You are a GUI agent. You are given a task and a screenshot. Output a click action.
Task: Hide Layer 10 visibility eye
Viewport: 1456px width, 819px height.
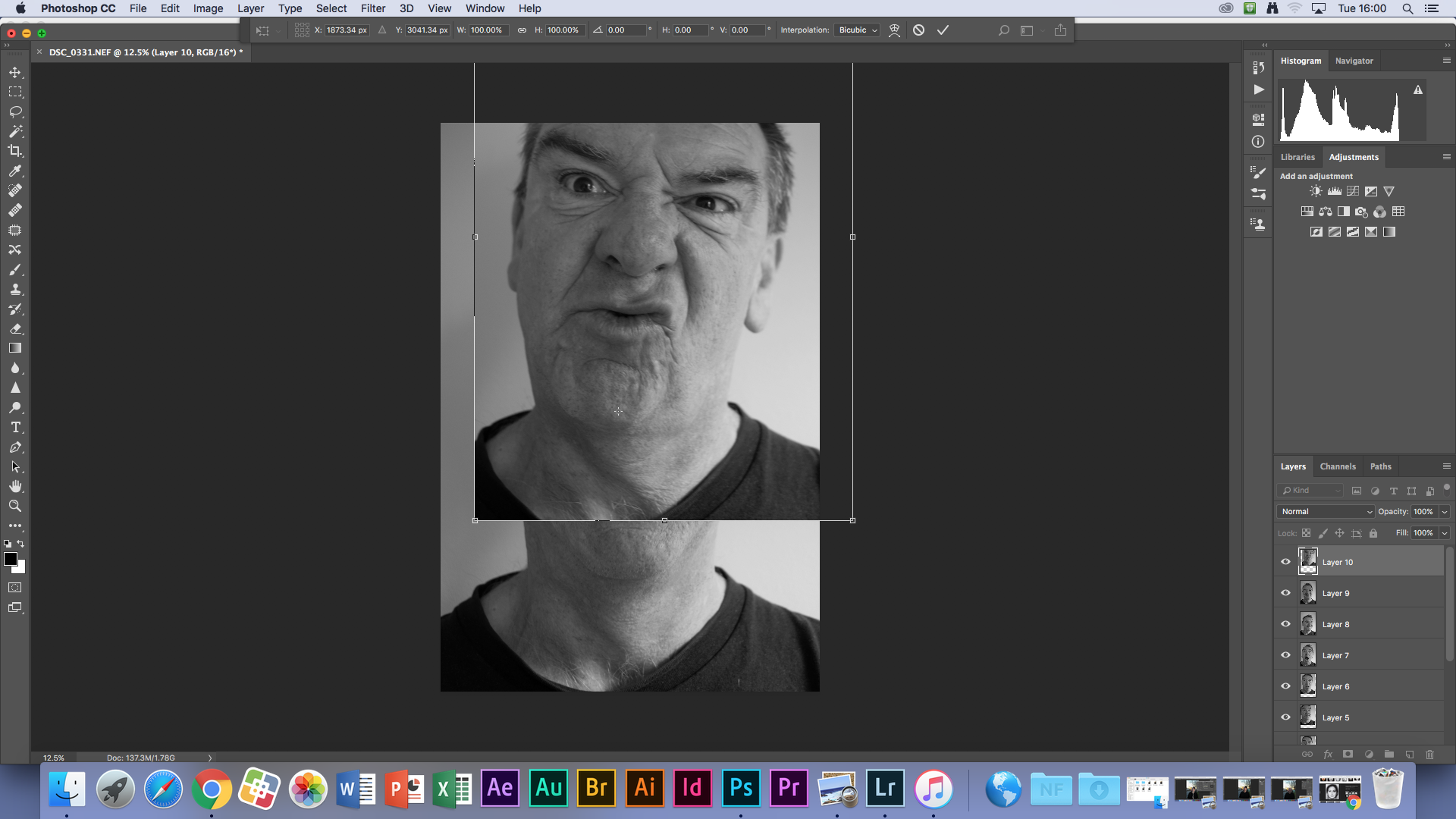1285,562
